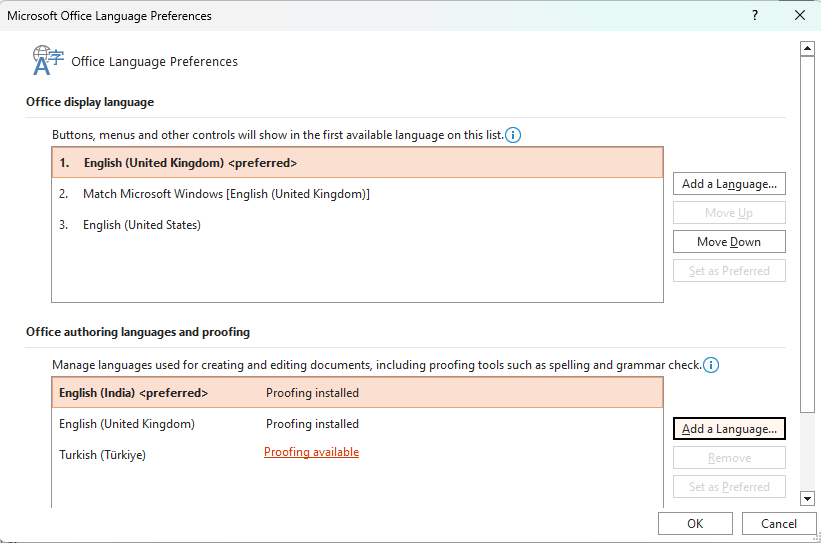Click the Move Down button

click(x=729, y=241)
